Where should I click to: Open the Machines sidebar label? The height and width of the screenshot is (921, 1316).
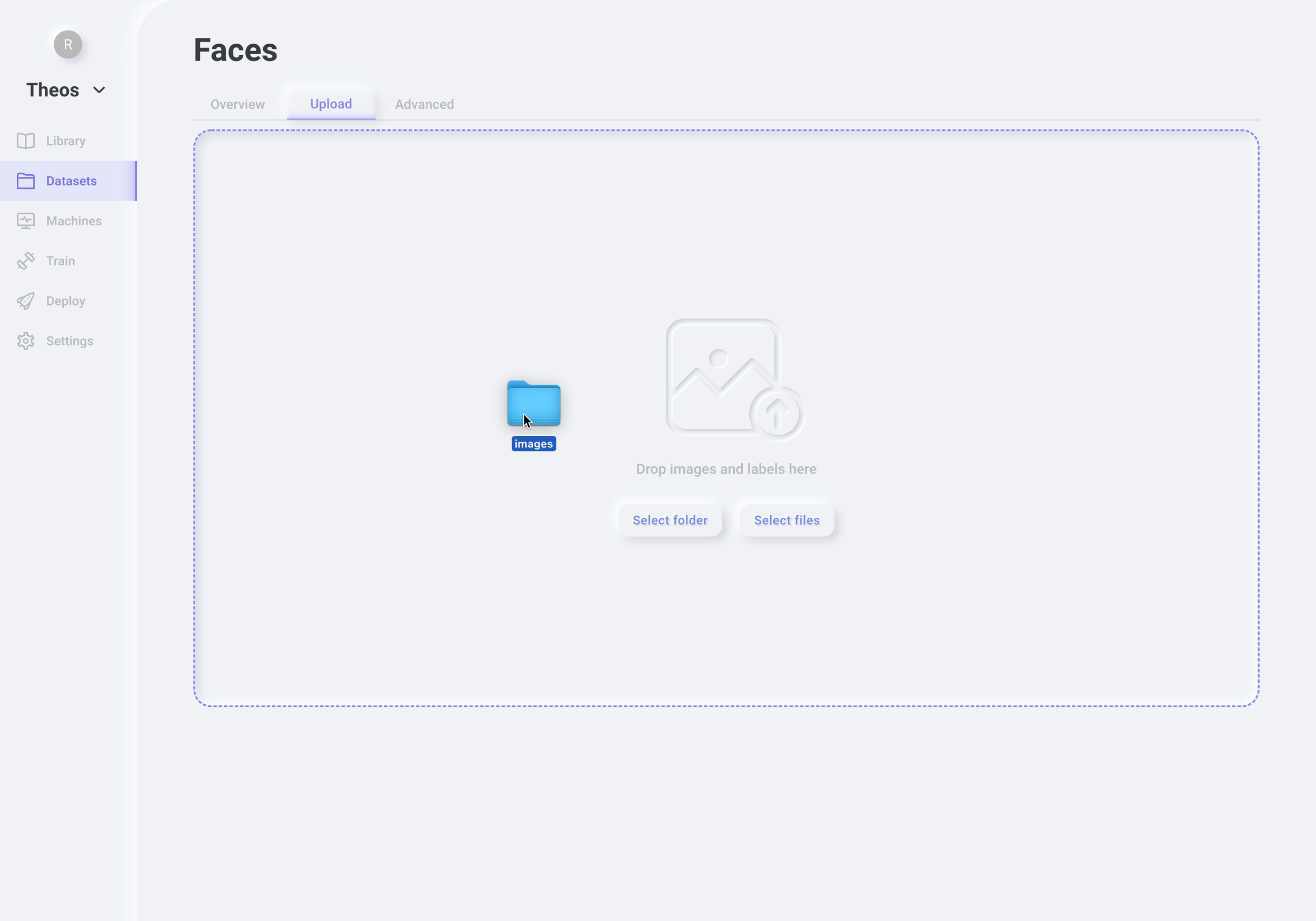(74, 221)
